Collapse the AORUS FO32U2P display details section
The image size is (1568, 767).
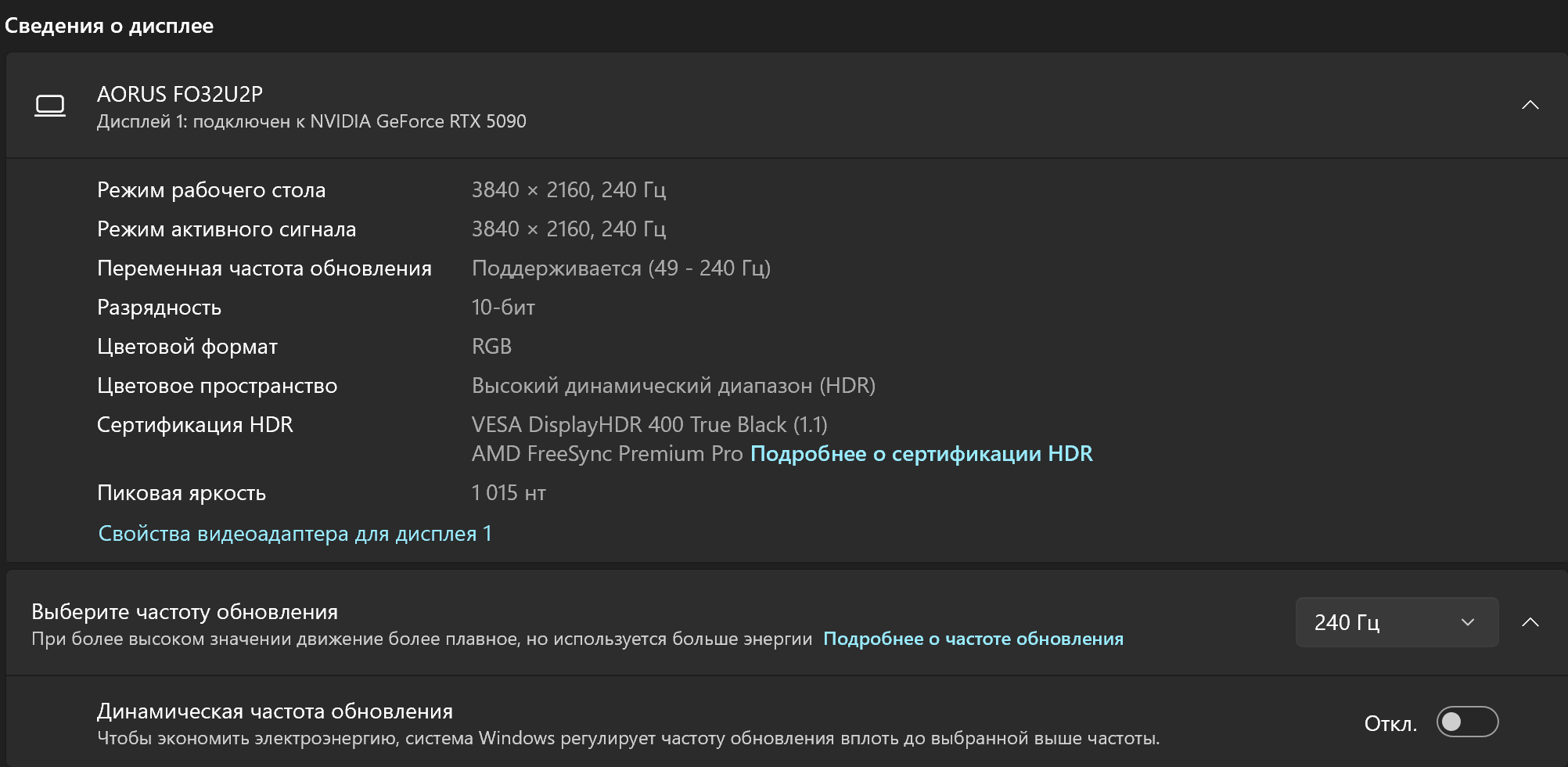(1530, 105)
